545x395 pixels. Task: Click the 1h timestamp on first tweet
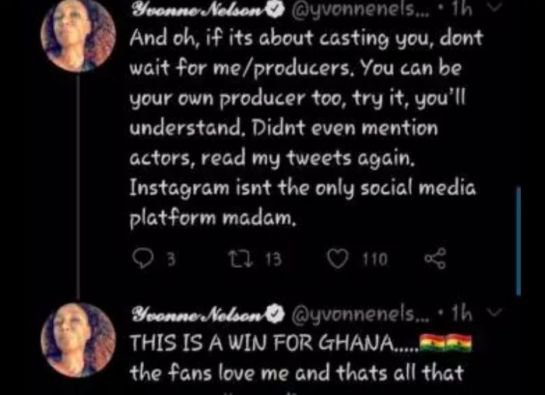click(462, 10)
